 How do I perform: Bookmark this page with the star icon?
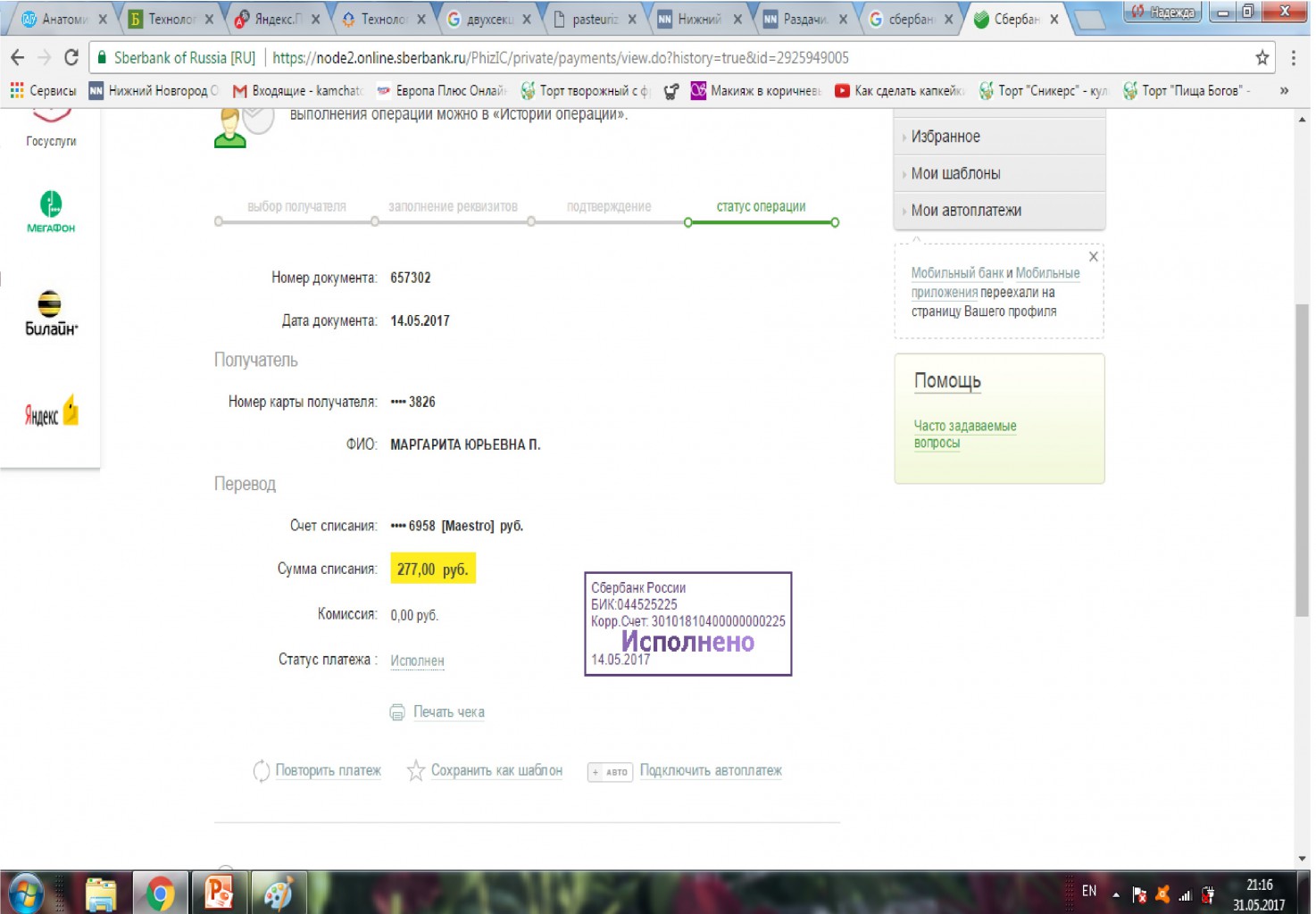pyautogui.click(x=1262, y=58)
